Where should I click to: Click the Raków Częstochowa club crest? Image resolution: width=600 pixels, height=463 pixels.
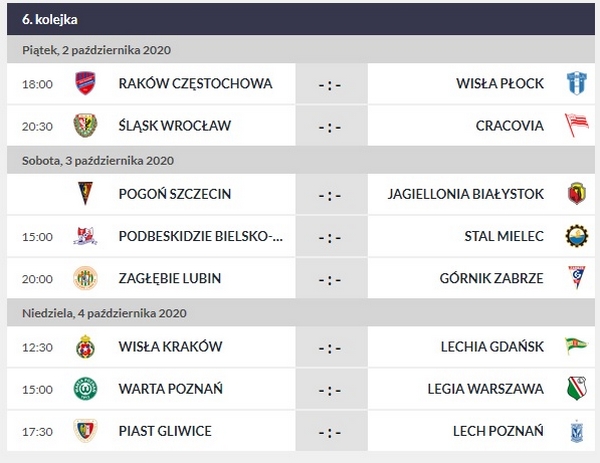[x=84, y=83]
